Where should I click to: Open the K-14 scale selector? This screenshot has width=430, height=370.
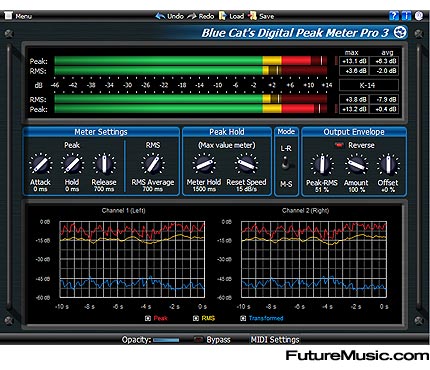click(369, 85)
